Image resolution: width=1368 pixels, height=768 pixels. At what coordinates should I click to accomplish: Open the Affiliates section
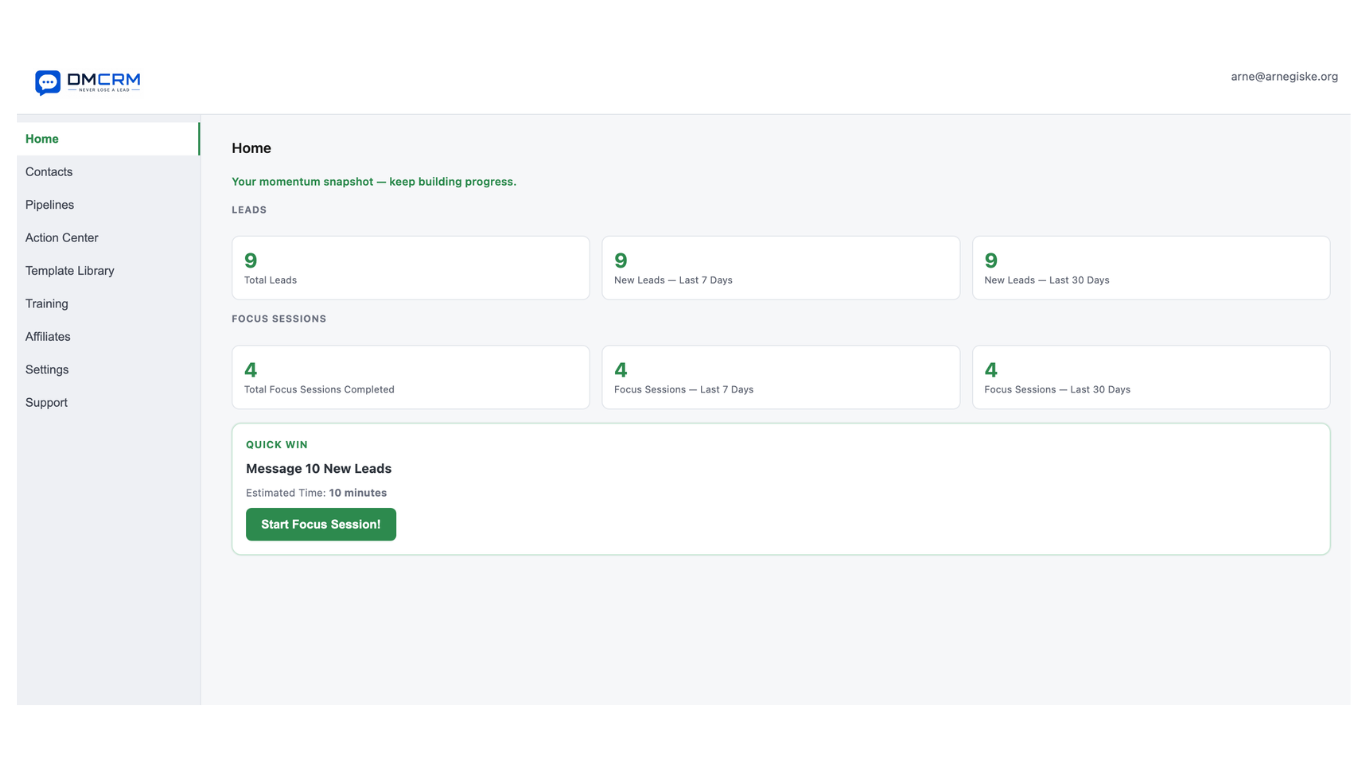[108, 337]
